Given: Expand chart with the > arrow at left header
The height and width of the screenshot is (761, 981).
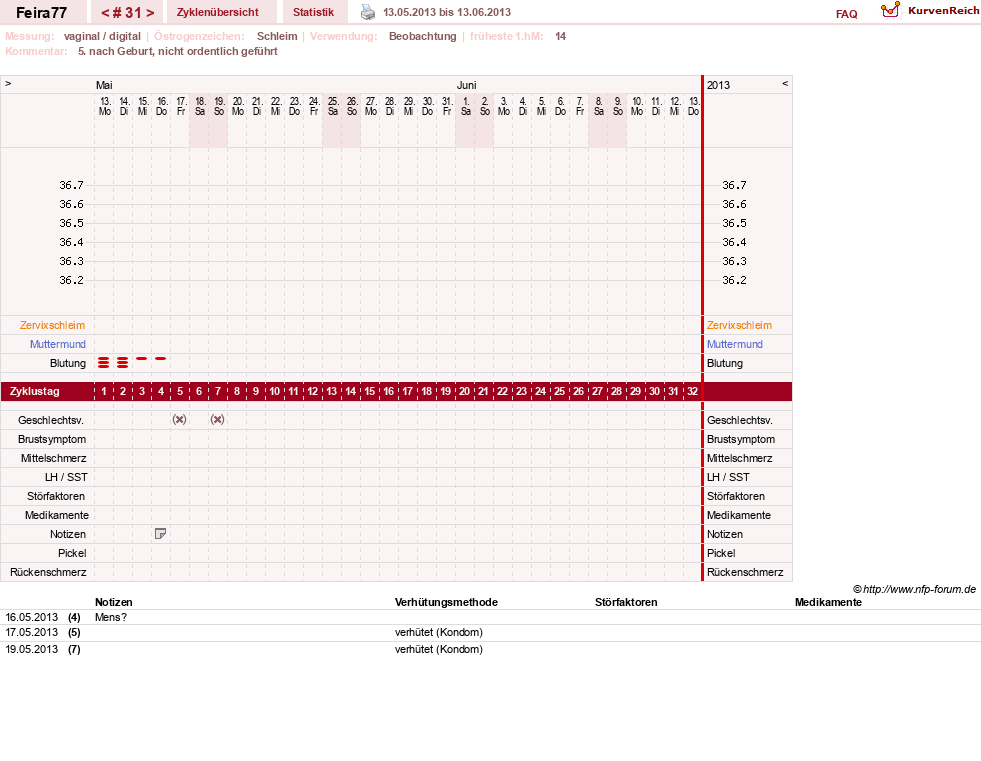Looking at the screenshot, I should 8,84.
